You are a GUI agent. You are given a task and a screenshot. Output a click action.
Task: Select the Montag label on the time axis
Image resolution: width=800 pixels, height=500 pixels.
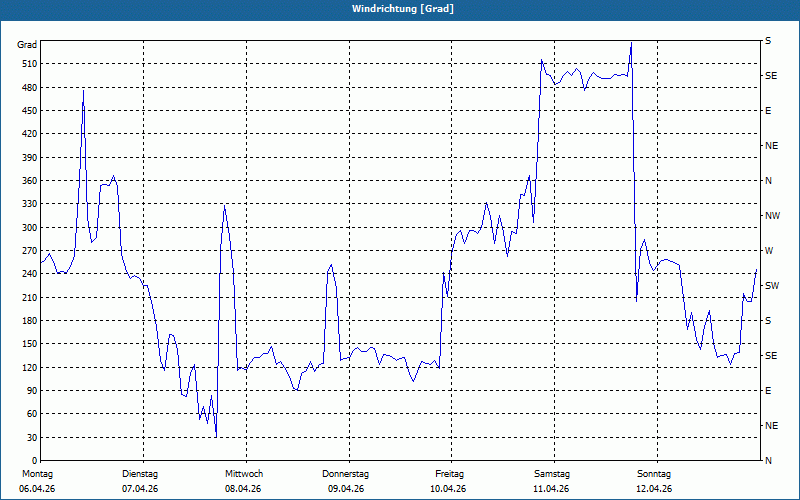point(37,474)
